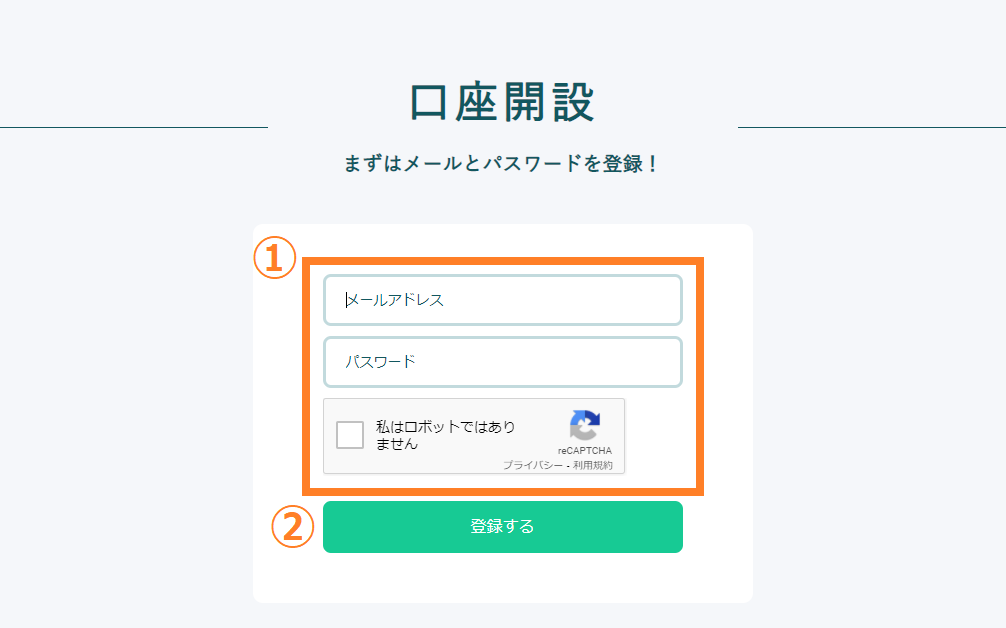Image resolution: width=1006 pixels, height=628 pixels.
Task: Click blank white card area below 登録する
Action: [x=502, y=577]
